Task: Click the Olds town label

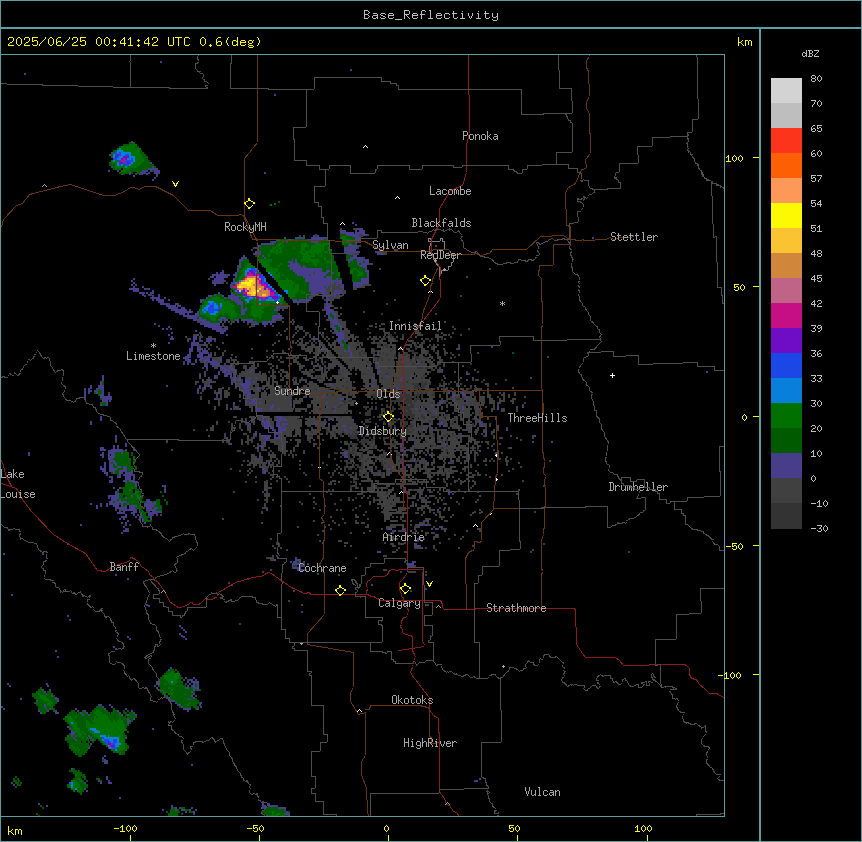Action: point(388,394)
